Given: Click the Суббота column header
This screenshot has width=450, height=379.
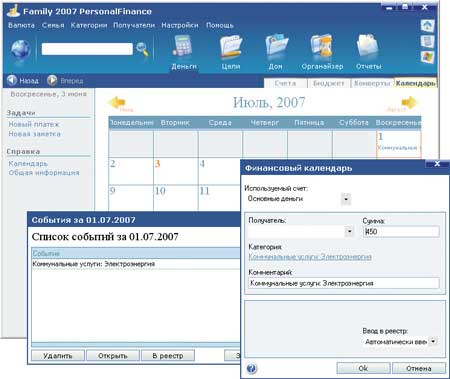Looking at the screenshot, I should click(x=354, y=123).
